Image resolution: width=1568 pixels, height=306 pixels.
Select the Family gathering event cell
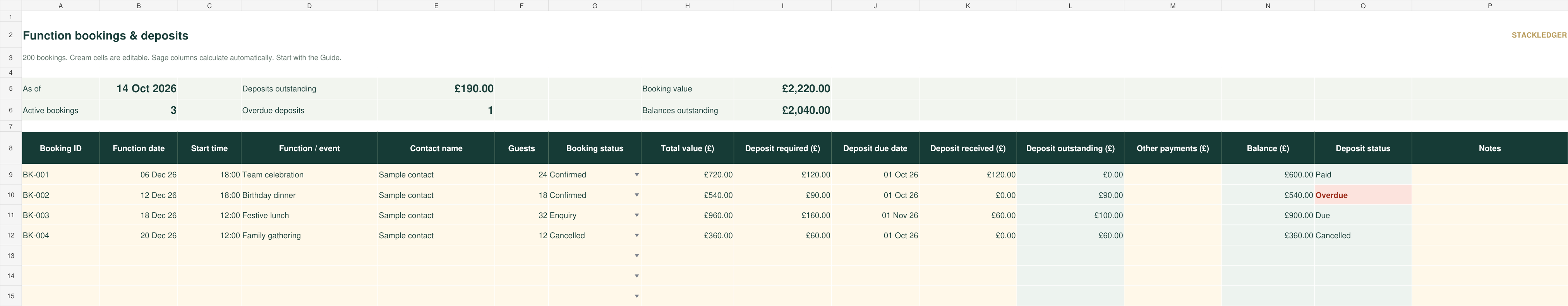309,235
